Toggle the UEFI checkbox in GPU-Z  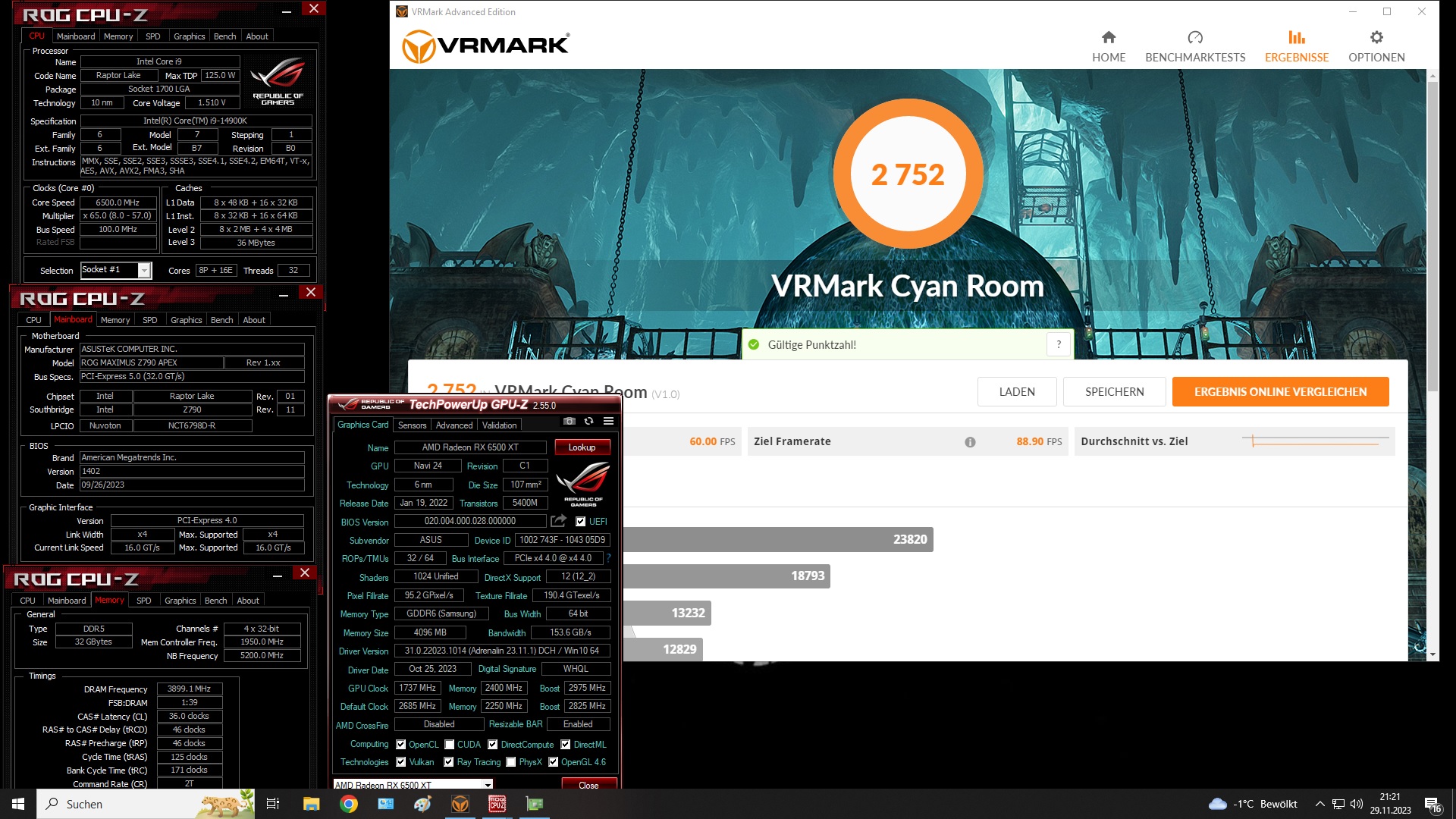tap(580, 522)
